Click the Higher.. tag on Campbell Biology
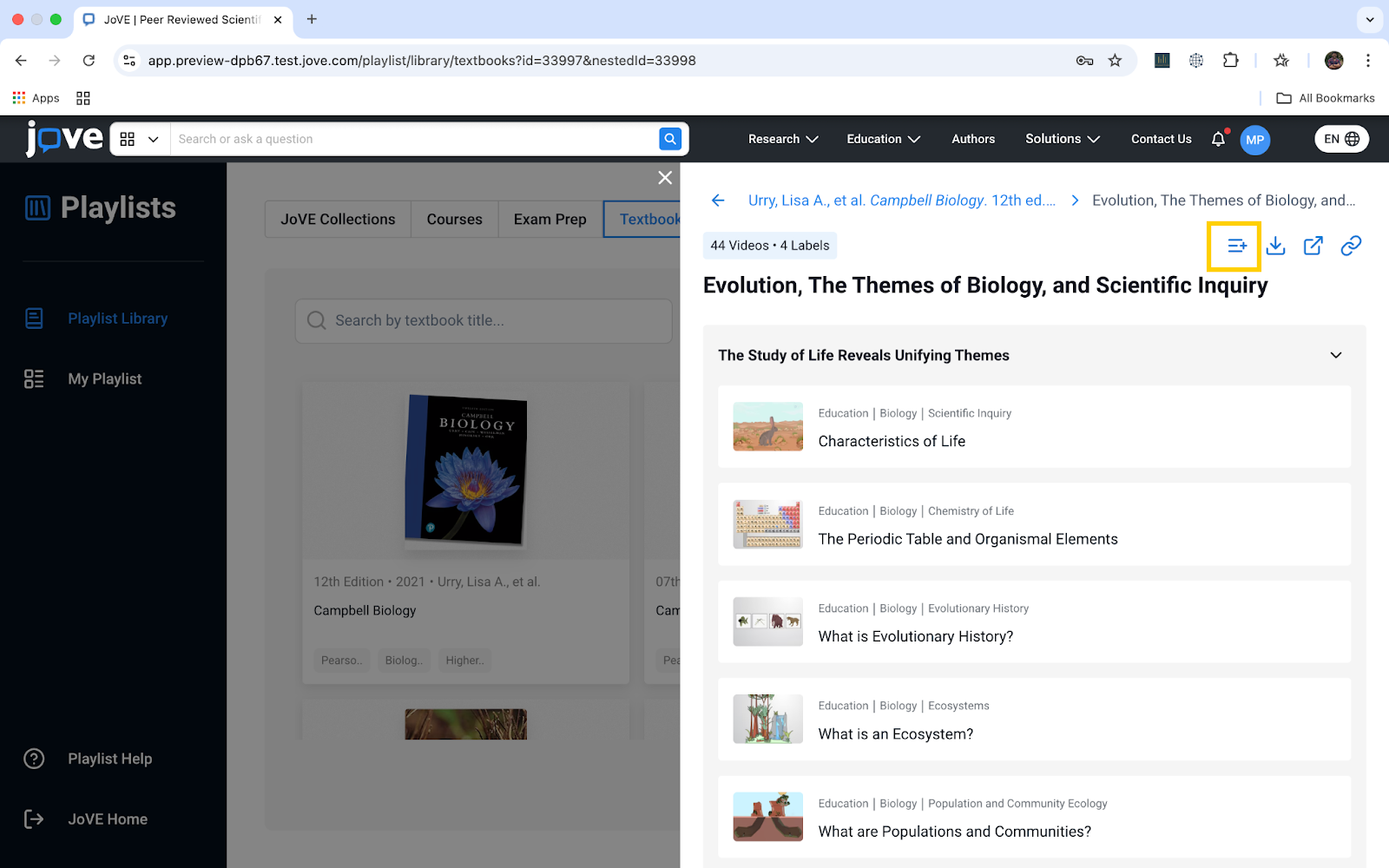 pyautogui.click(x=464, y=661)
